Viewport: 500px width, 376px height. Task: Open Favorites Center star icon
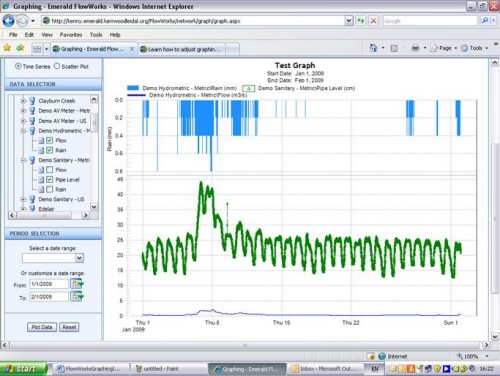(x=7, y=48)
